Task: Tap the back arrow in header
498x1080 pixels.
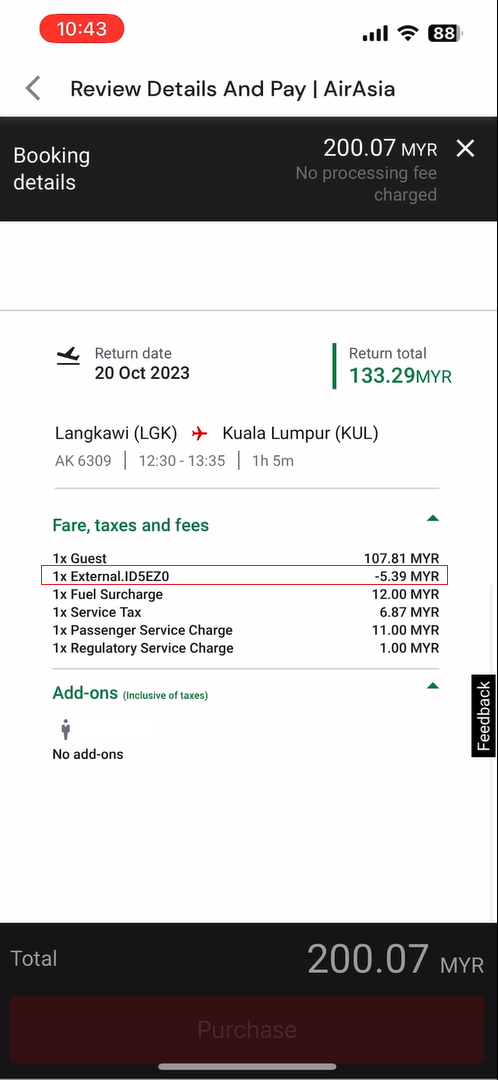Action: (33, 88)
